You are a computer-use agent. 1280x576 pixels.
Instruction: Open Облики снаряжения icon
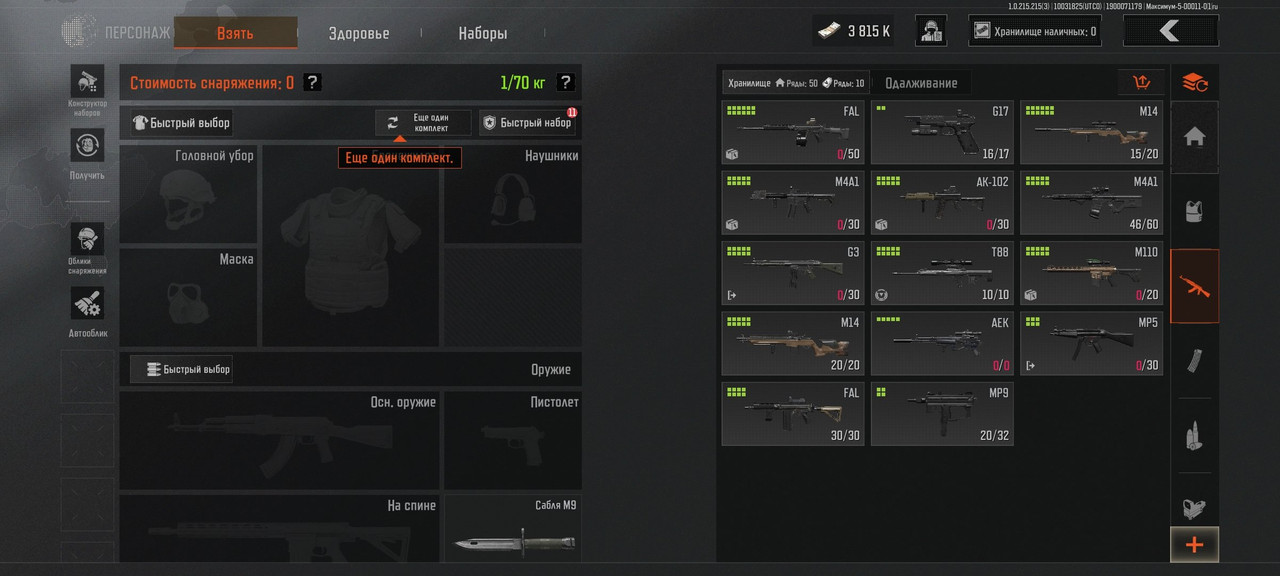click(x=88, y=240)
